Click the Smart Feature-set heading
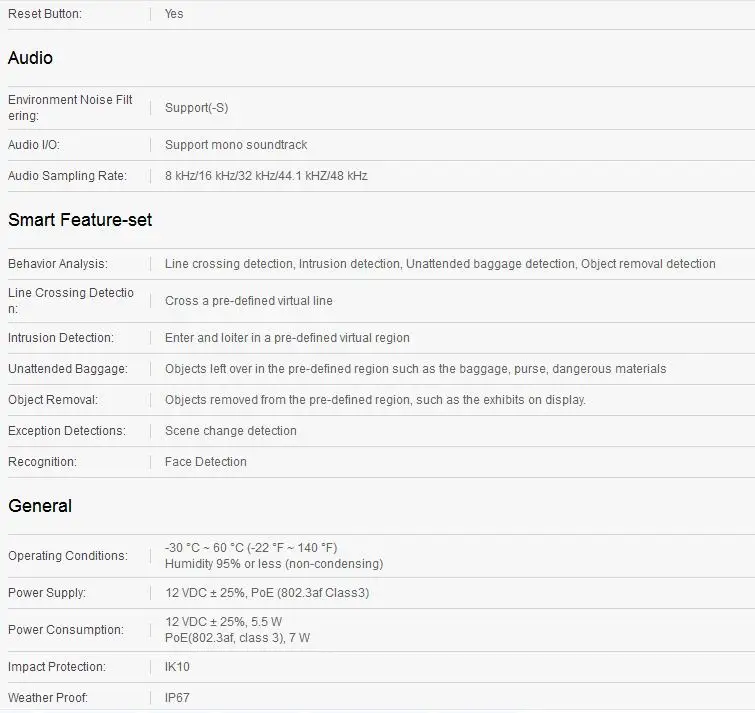The image size is (755, 713). tap(80, 220)
